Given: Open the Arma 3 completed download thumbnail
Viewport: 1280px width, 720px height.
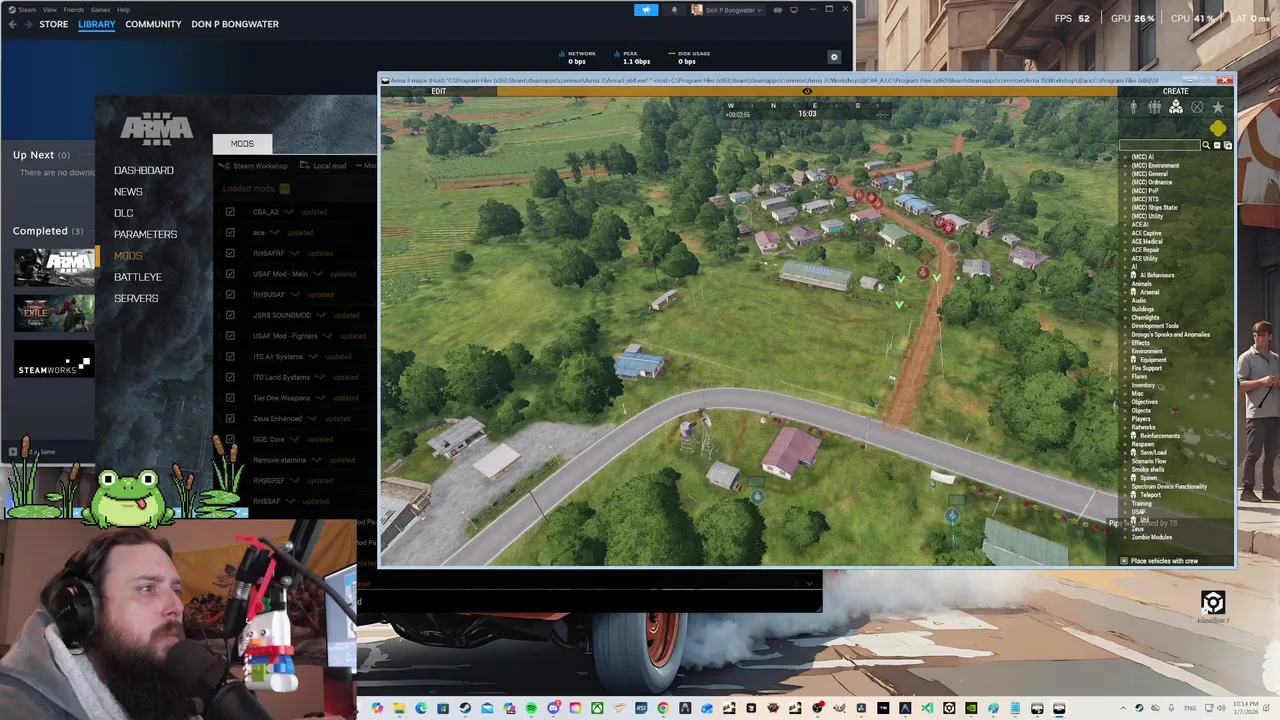Looking at the screenshot, I should point(54,268).
